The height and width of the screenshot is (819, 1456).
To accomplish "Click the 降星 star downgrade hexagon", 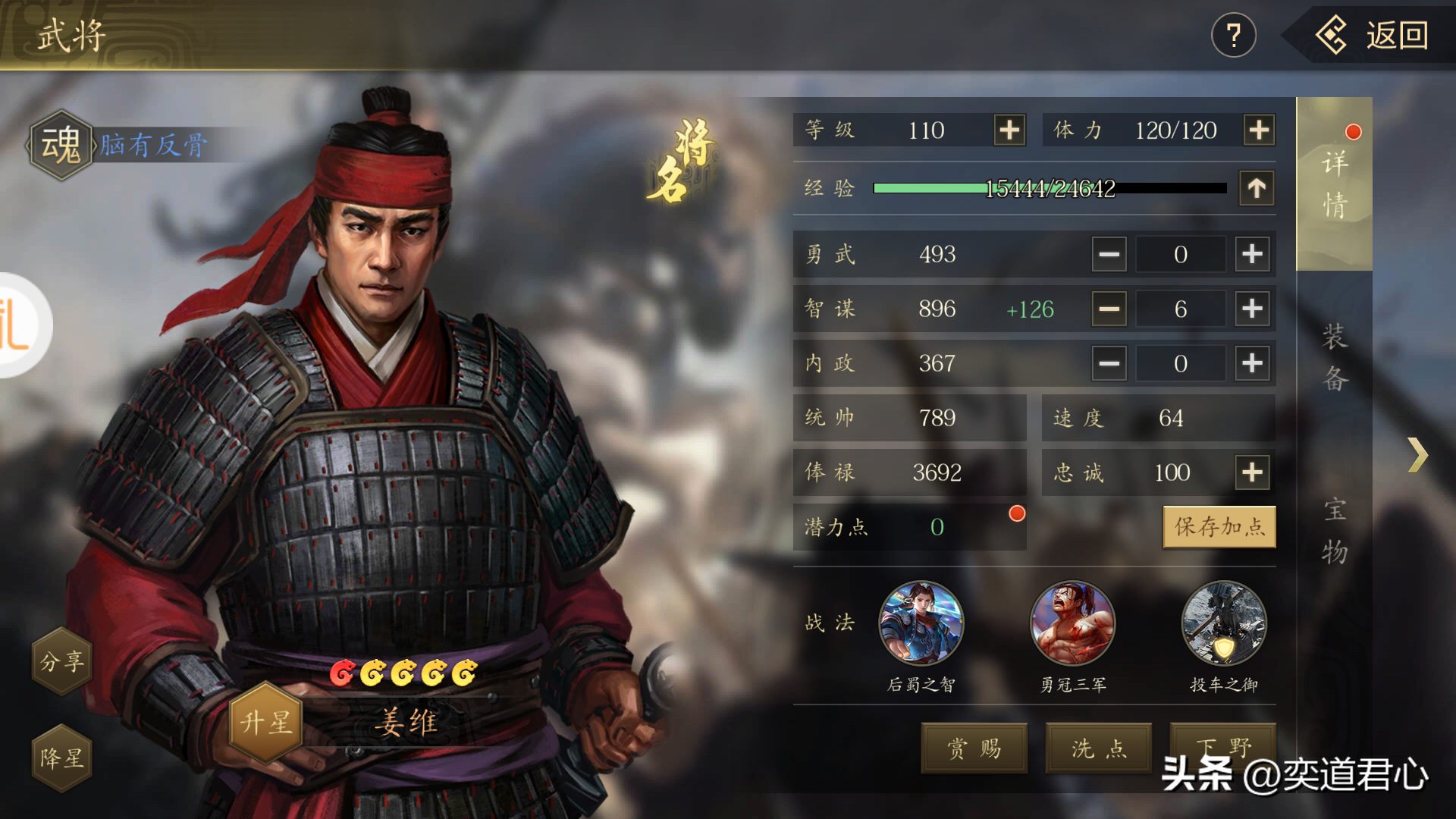I will click(62, 758).
